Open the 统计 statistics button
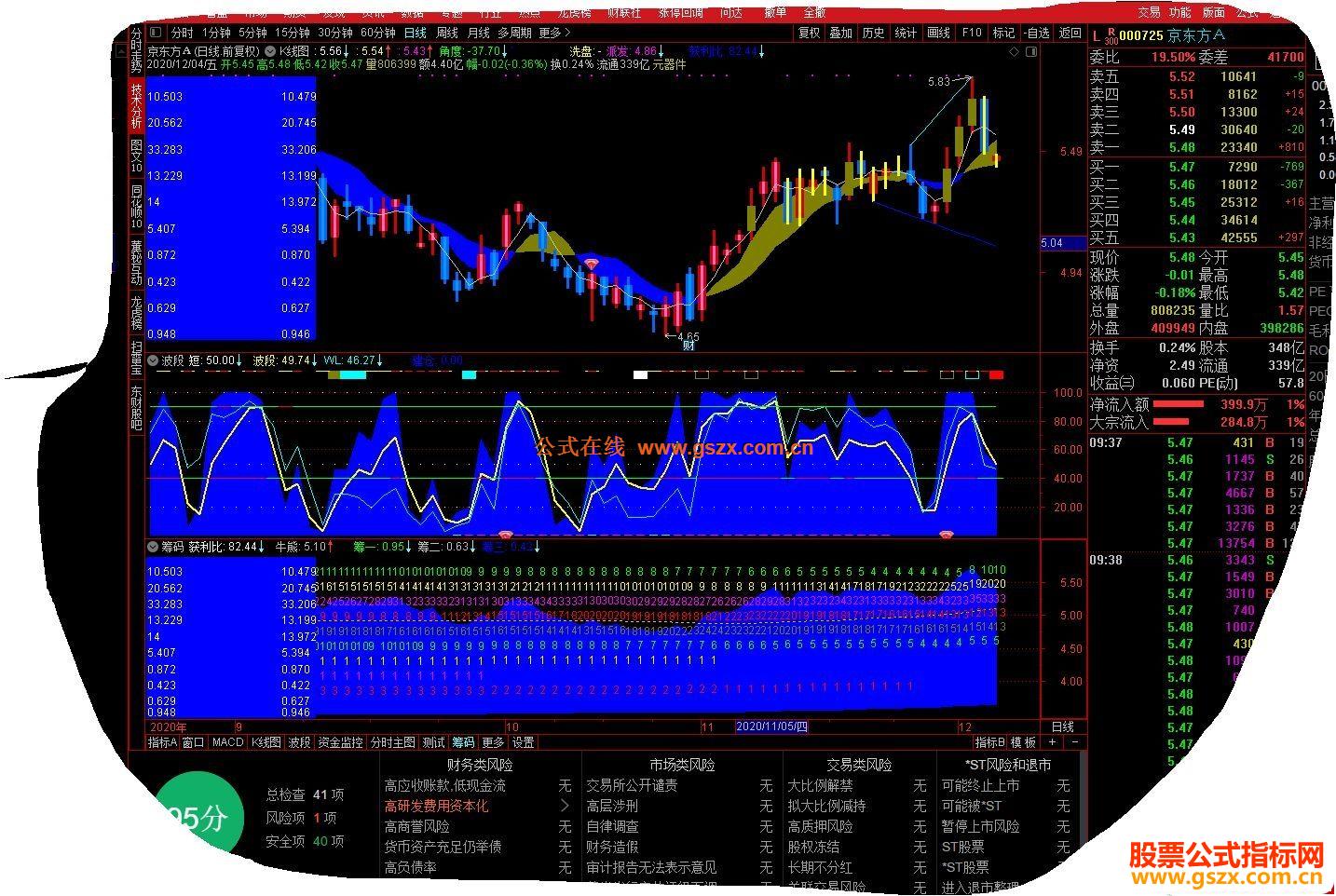The height and width of the screenshot is (896, 1336). point(906,33)
